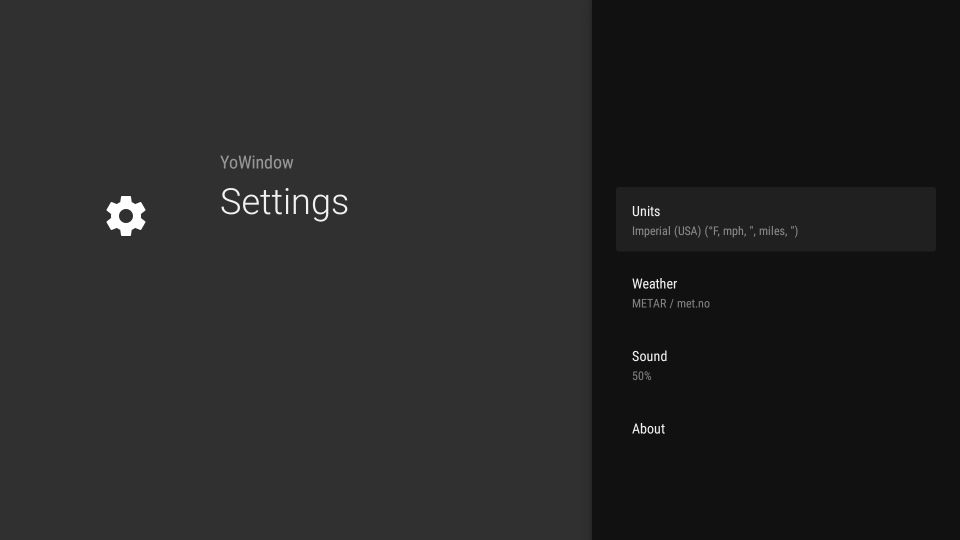Image resolution: width=960 pixels, height=540 pixels.
Task: Click the YoWindow app name label
Action: tap(257, 162)
